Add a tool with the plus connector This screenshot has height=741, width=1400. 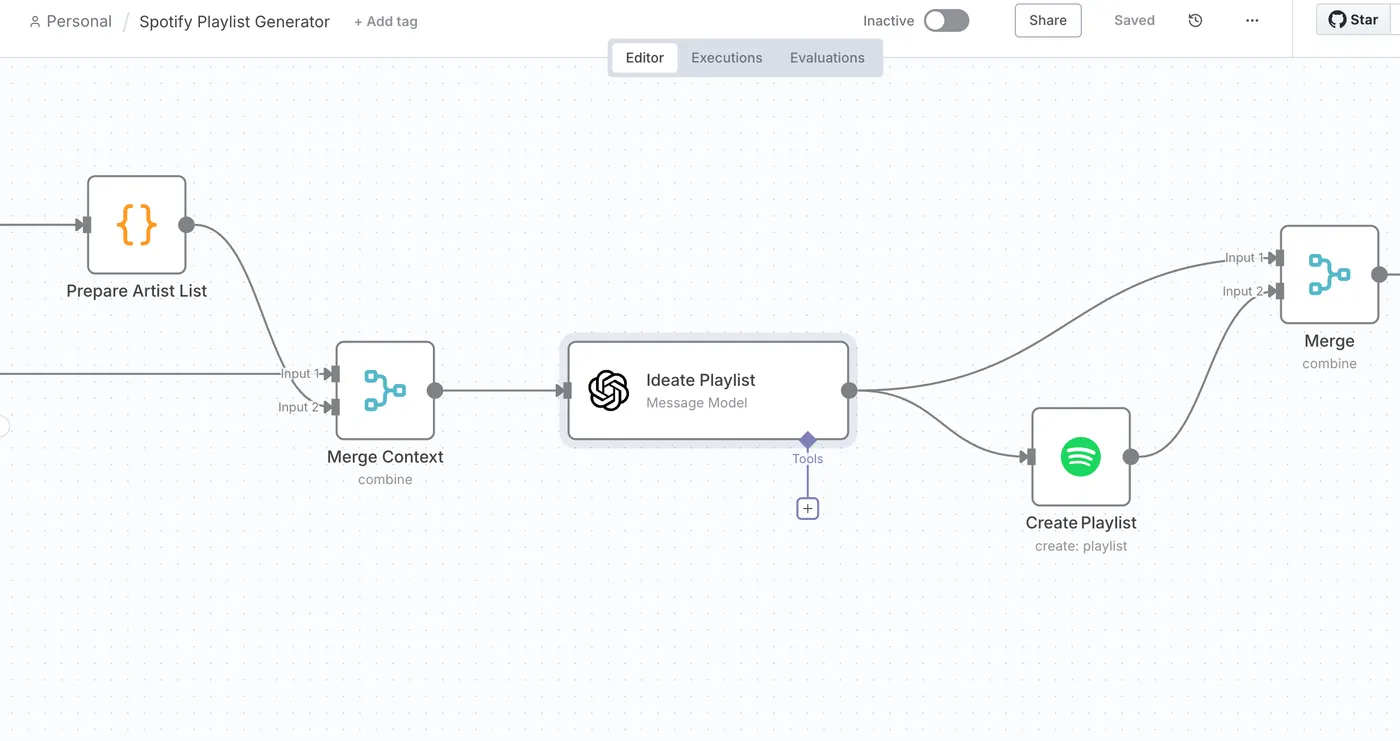[x=808, y=509]
